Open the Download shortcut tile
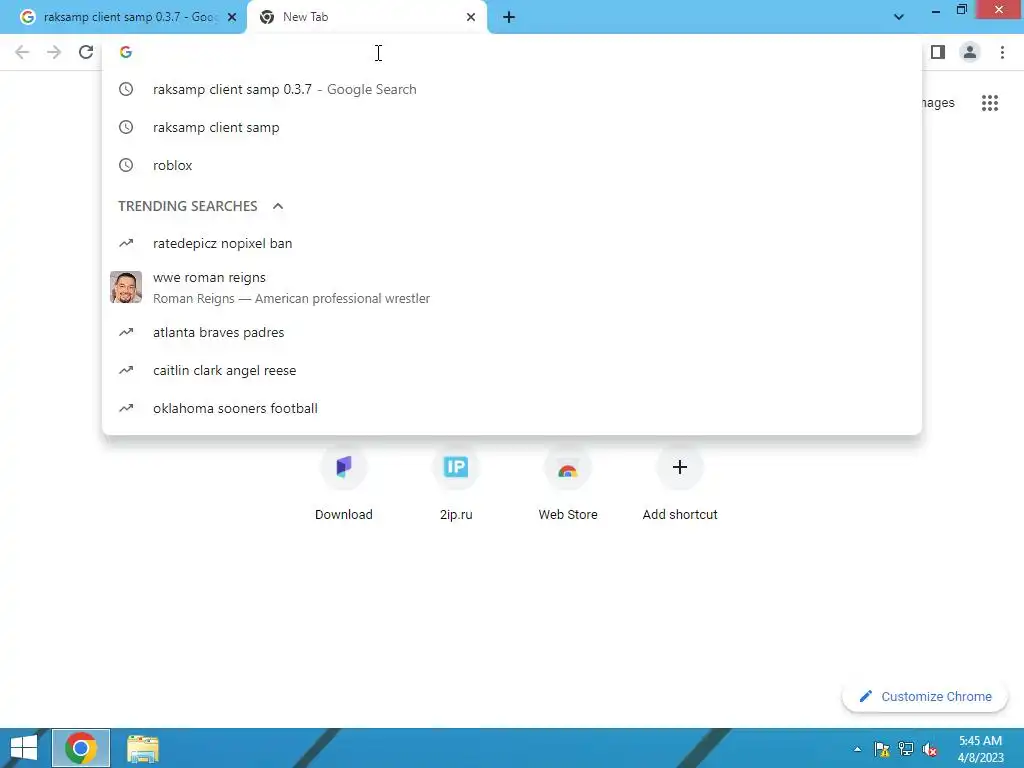Image resolution: width=1024 pixels, height=768 pixels. pyautogui.click(x=344, y=483)
